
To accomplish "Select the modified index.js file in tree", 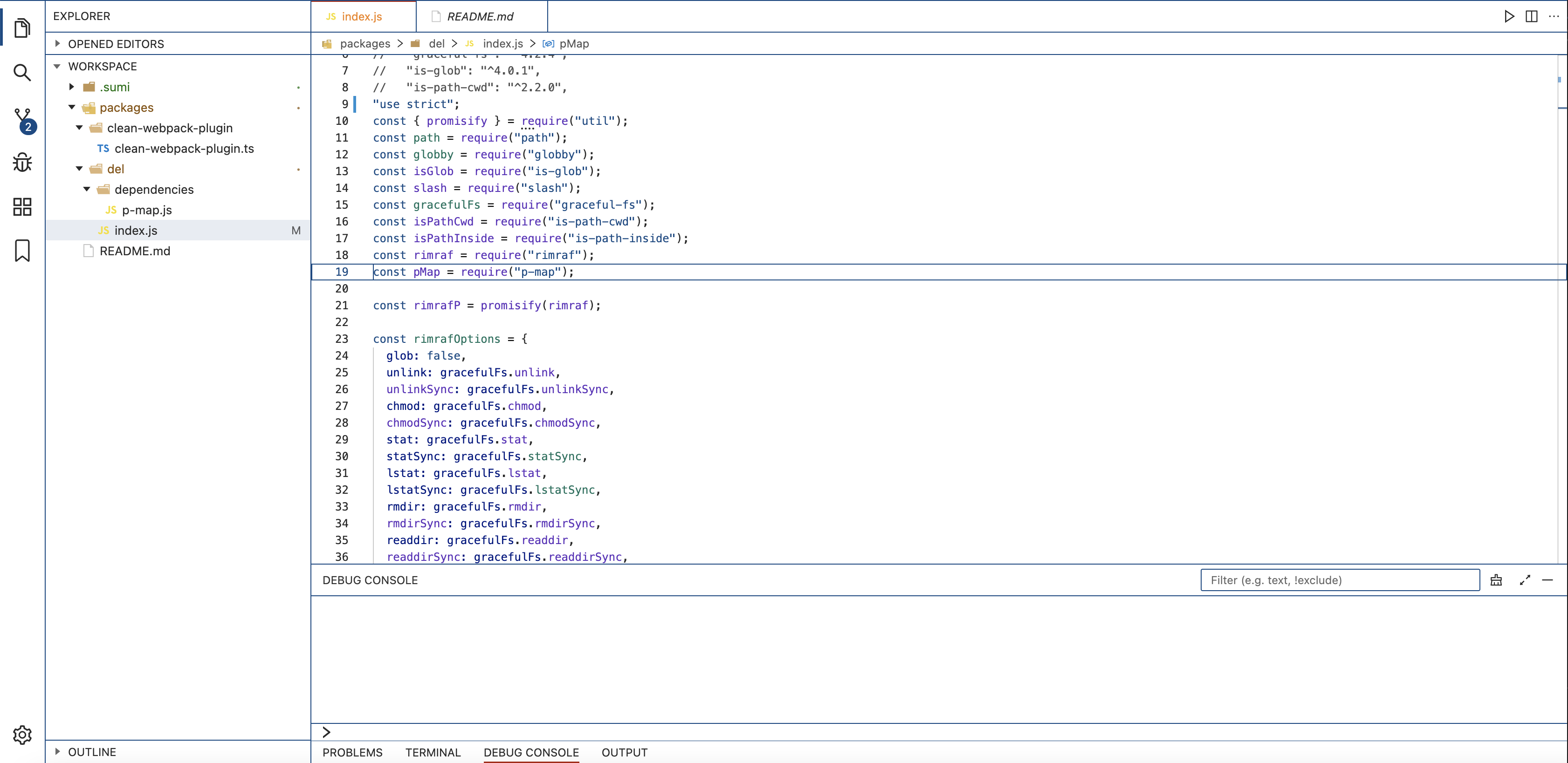I will [x=179, y=231].
